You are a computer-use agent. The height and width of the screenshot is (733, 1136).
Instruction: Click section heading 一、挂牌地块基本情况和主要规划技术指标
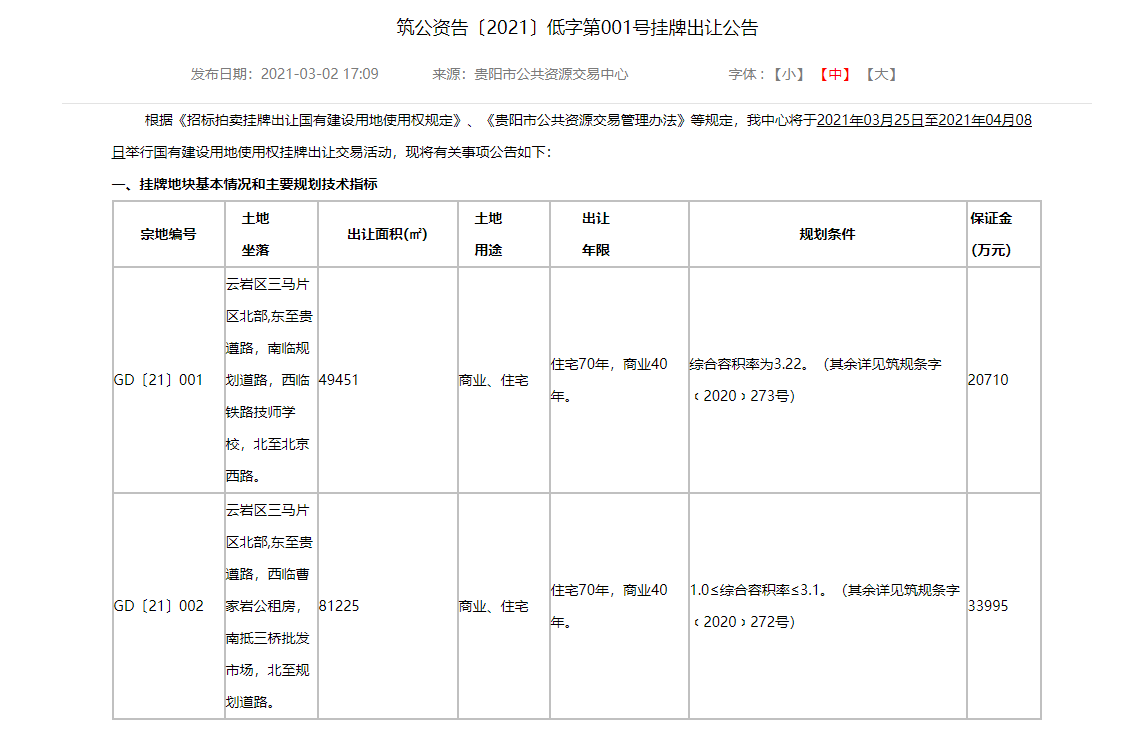click(245, 184)
